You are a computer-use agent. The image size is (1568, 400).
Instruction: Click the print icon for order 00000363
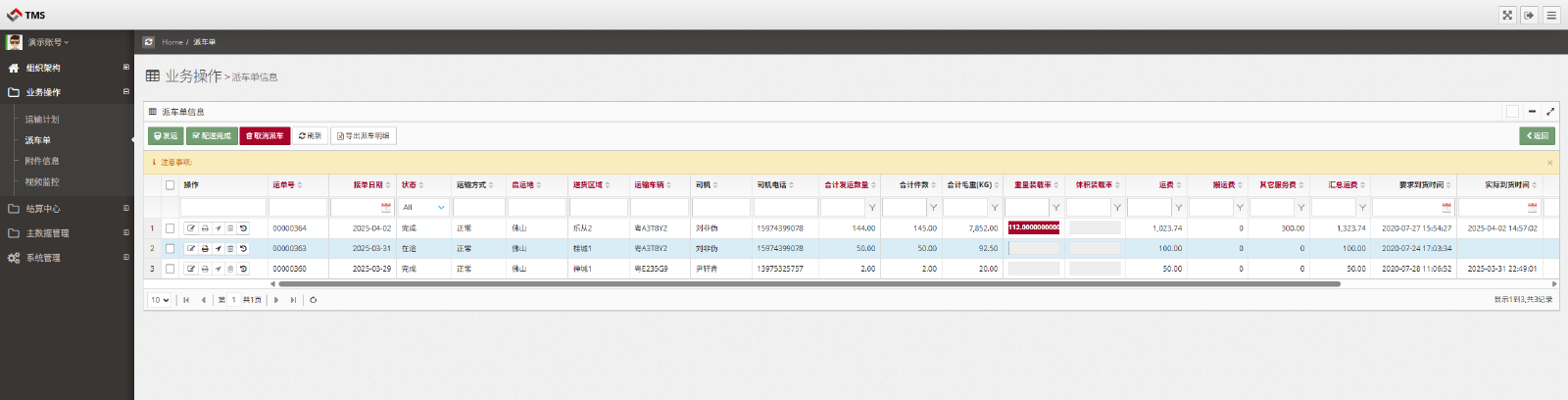(205, 249)
